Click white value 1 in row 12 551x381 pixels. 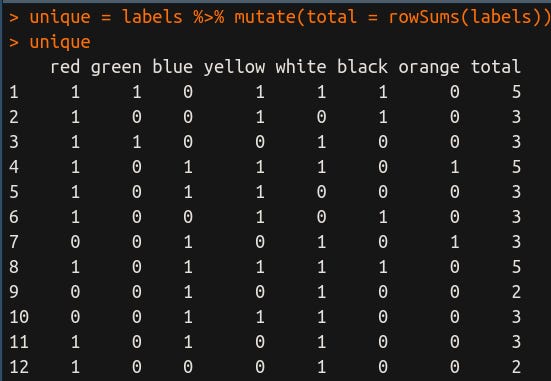(x=322, y=367)
